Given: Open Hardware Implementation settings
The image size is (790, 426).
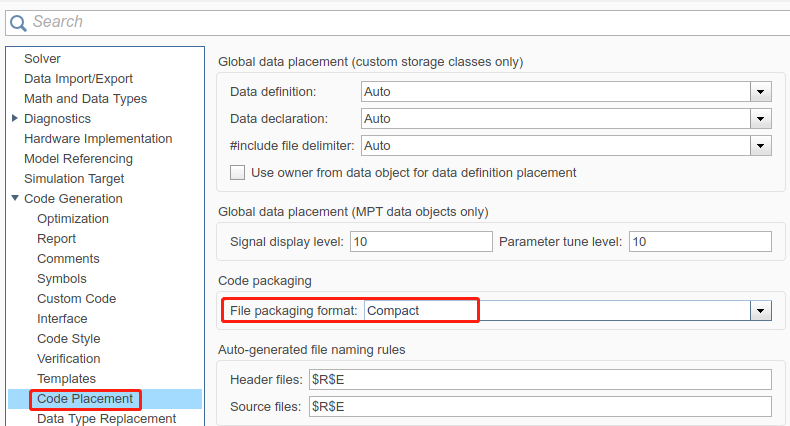Looking at the screenshot, I should [x=98, y=139].
